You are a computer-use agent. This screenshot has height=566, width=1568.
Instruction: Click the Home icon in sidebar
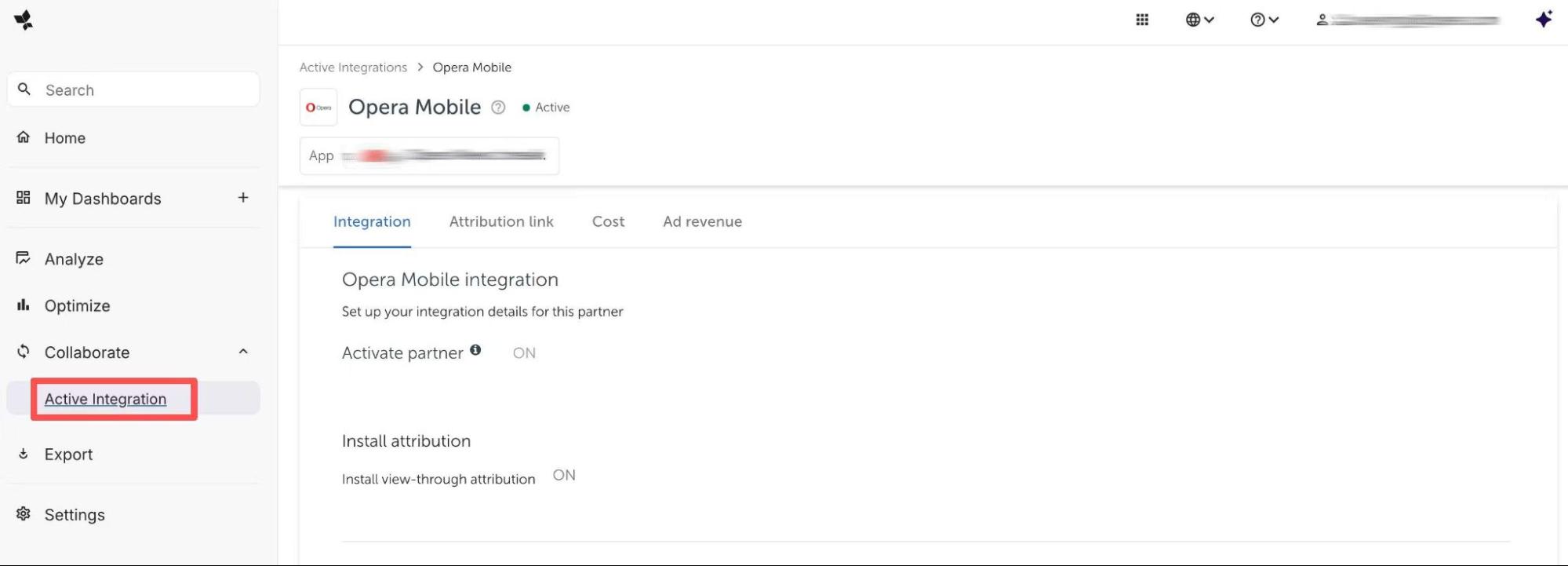[24, 137]
